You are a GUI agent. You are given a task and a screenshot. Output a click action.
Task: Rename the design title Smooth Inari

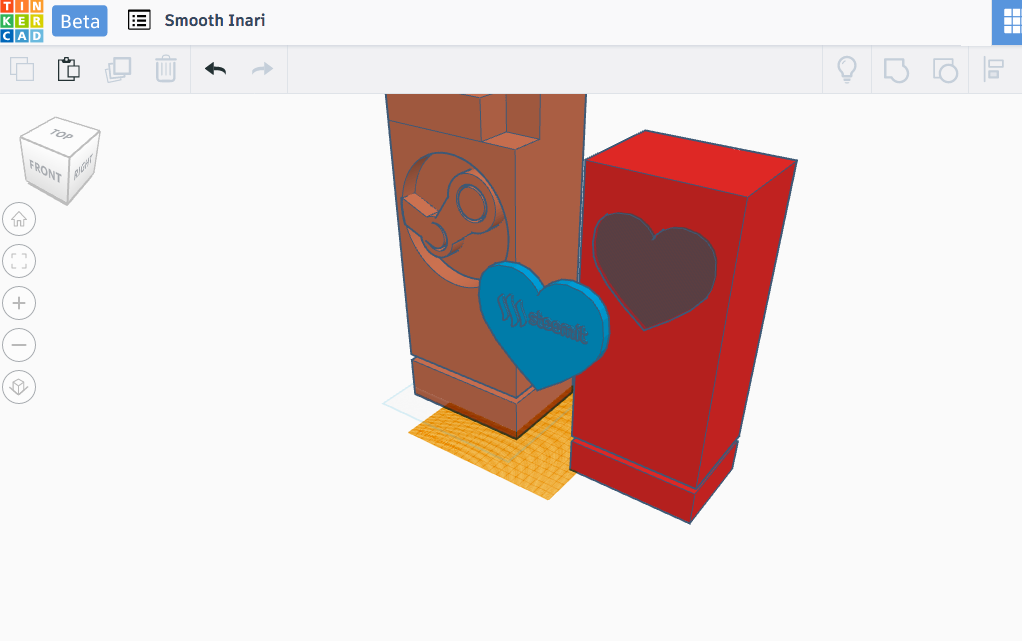click(214, 20)
